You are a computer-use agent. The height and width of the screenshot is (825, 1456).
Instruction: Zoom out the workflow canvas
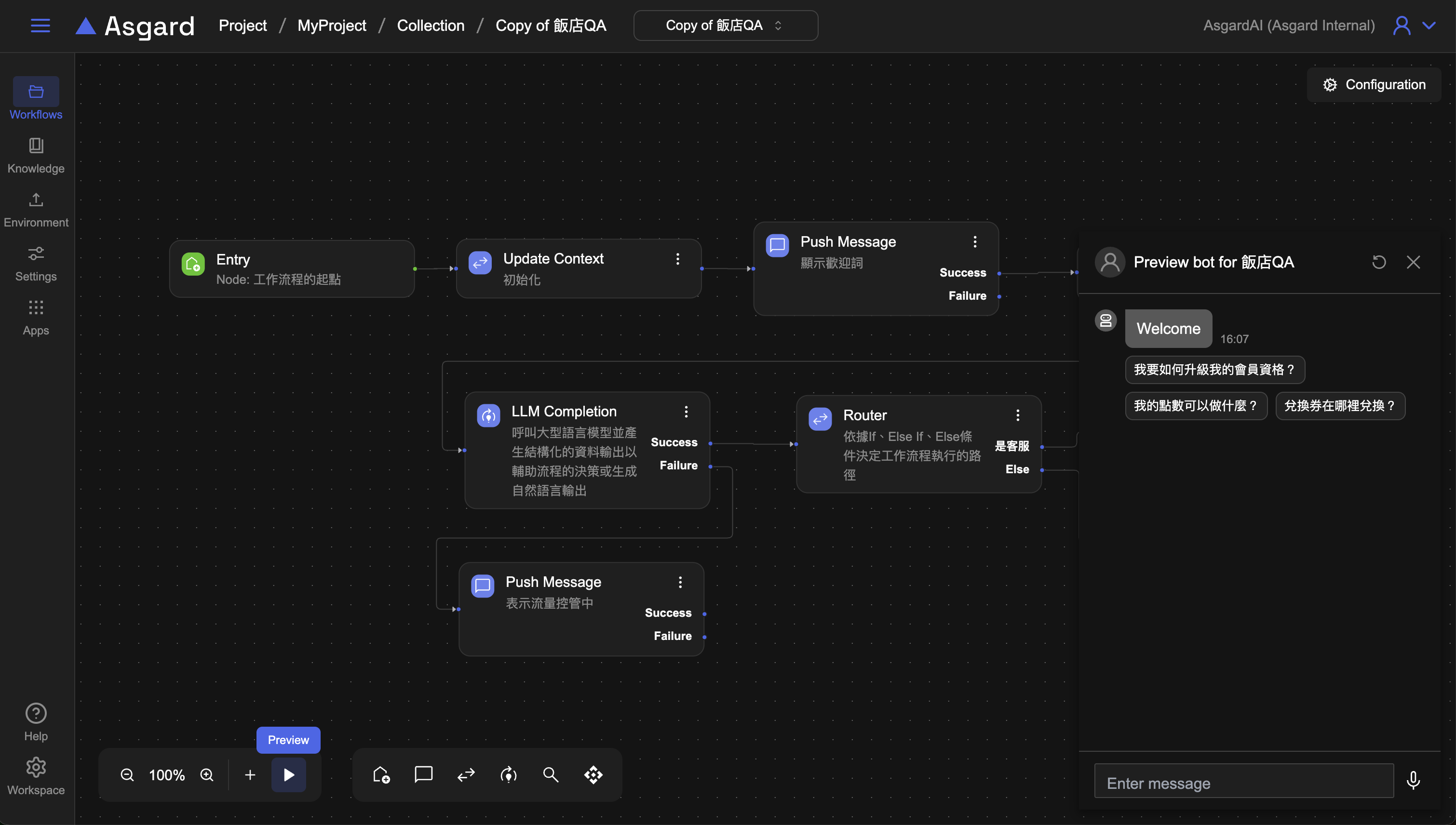(127, 774)
